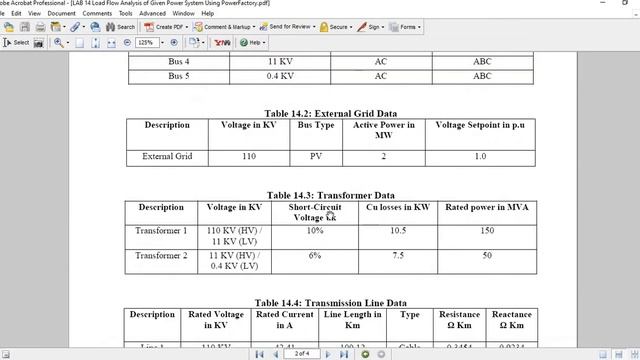This screenshot has height=360, width=640.
Task: Click the zoom out minus button
Action: coord(127,42)
